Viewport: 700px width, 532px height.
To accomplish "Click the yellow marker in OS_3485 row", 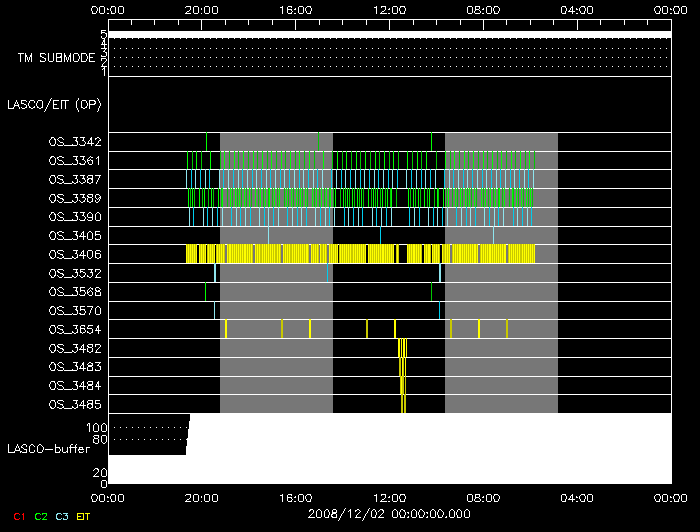I will (x=403, y=404).
